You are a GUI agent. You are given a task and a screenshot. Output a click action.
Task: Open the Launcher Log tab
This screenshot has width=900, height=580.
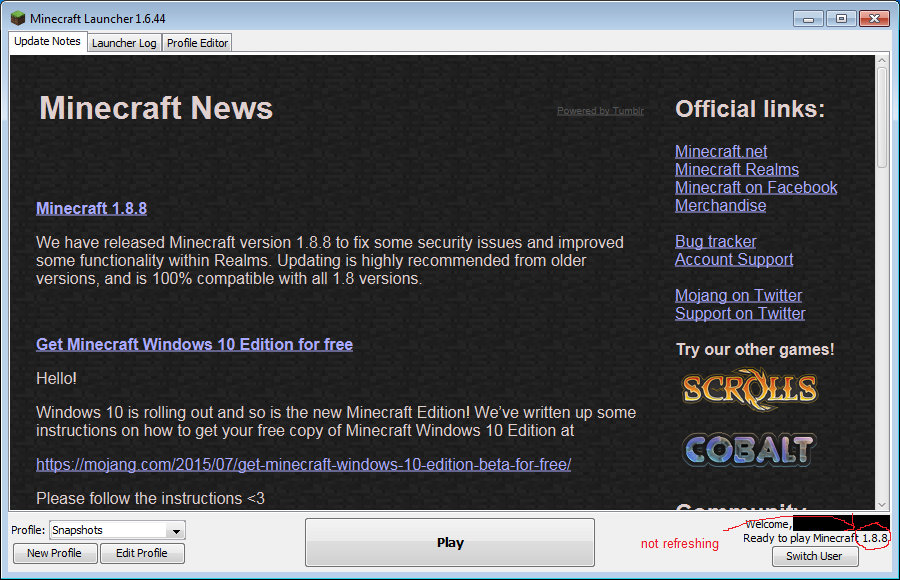[x=124, y=43]
